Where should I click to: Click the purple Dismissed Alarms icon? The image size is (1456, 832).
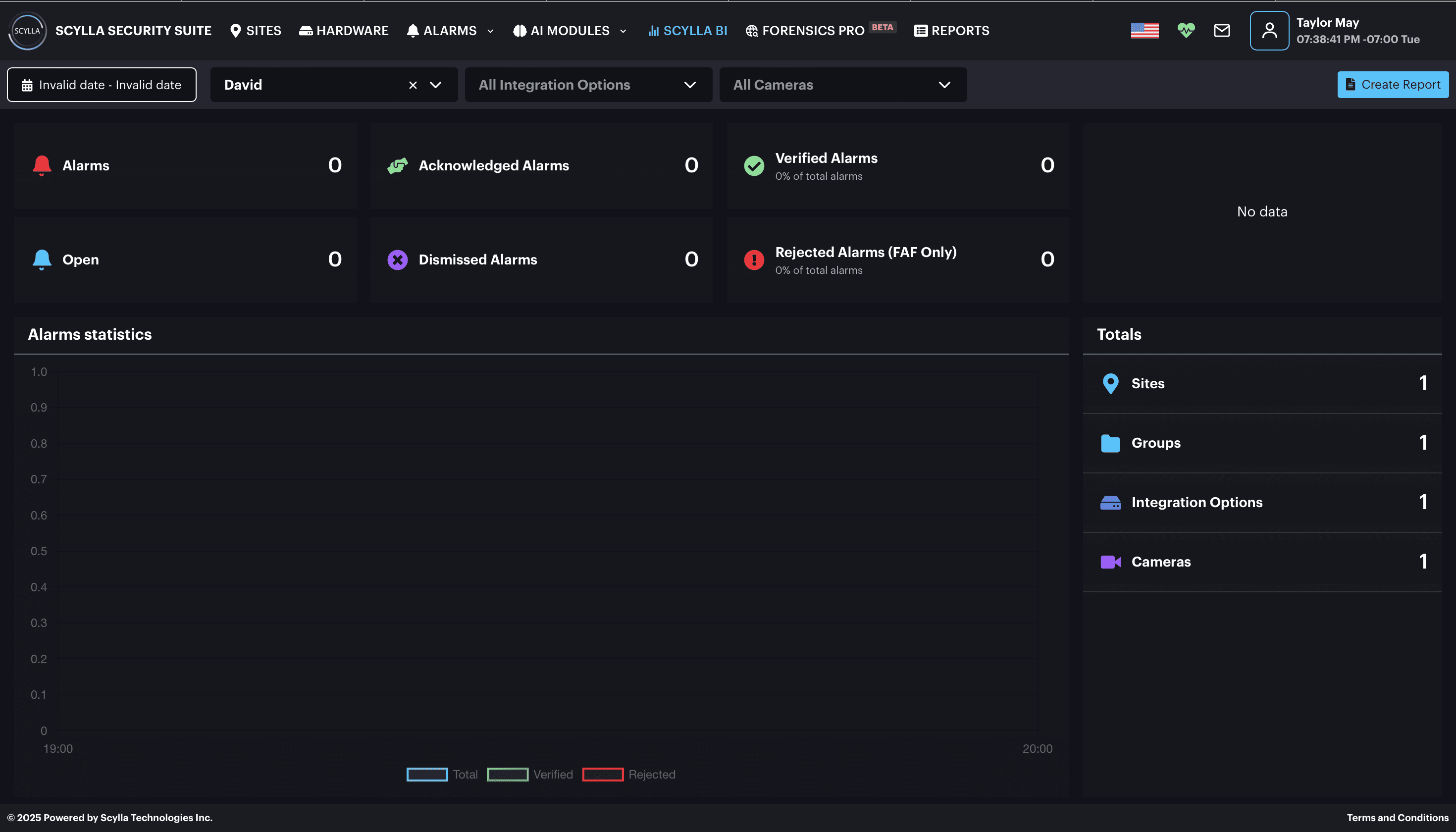click(x=398, y=260)
